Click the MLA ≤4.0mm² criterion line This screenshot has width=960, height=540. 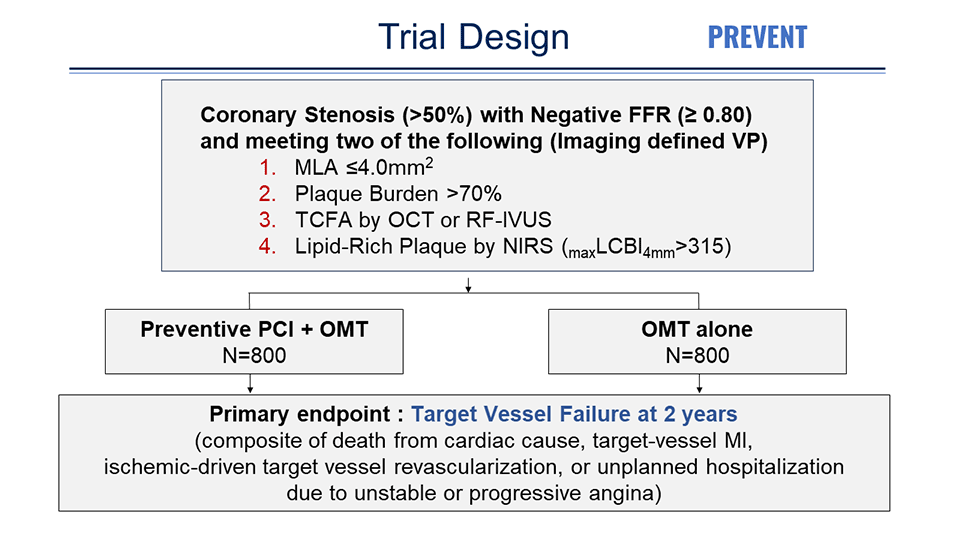coord(364,167)
